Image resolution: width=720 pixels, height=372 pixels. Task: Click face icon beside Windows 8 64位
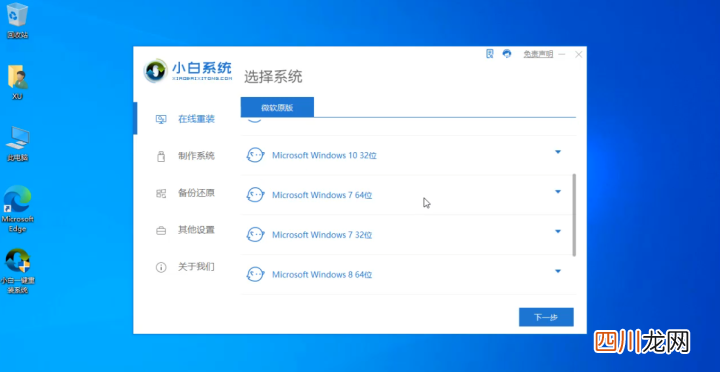point(255,275)
